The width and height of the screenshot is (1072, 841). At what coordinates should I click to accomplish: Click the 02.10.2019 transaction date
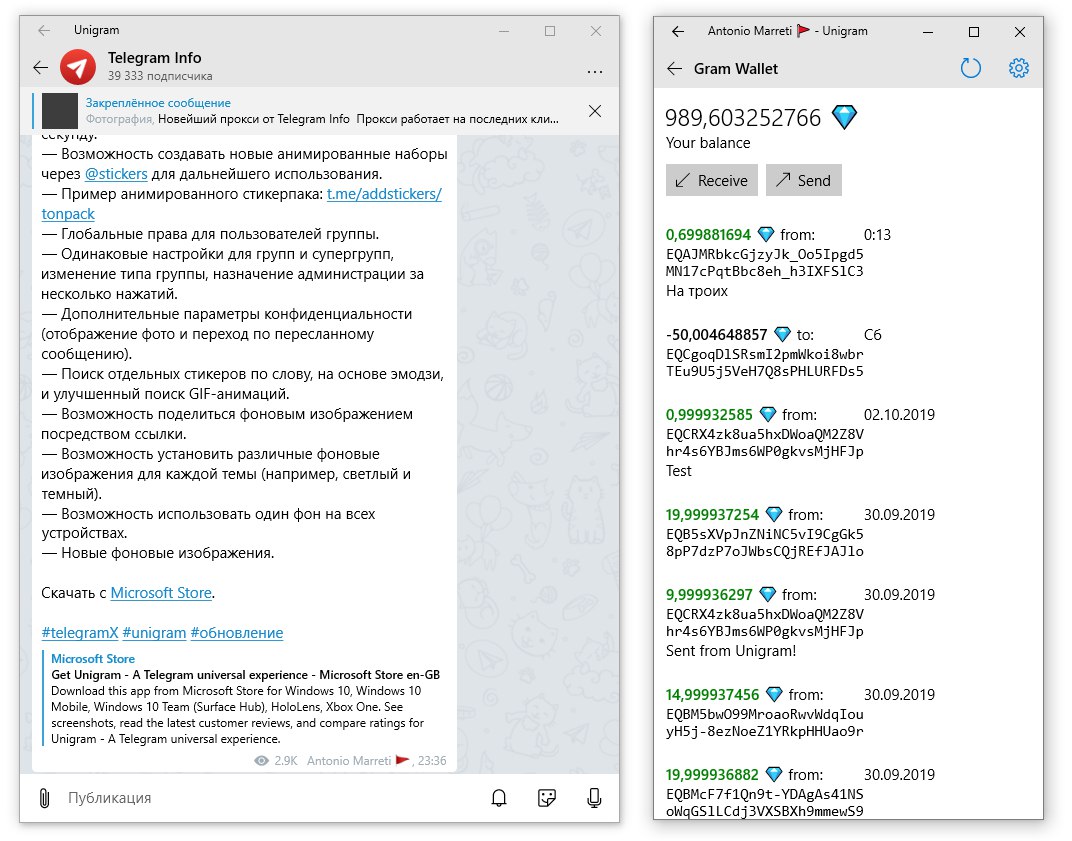pos(899,414)
